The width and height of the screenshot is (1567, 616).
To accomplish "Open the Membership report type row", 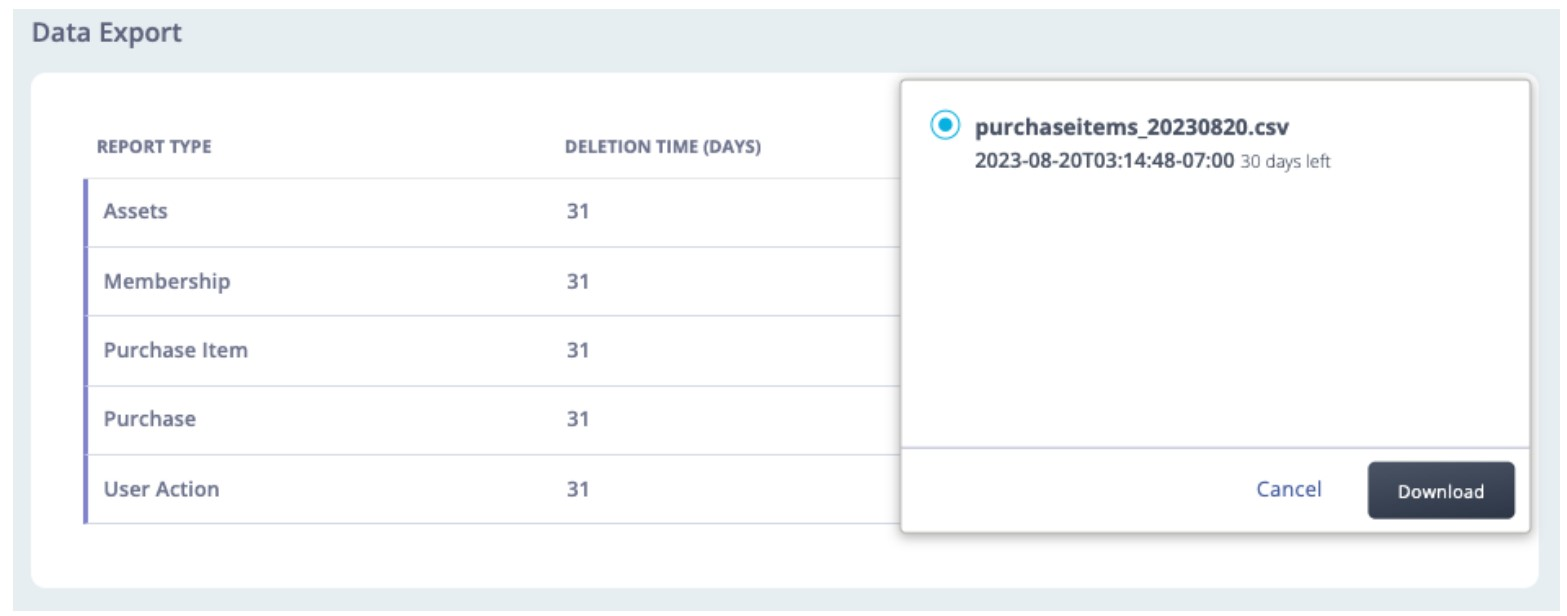I will (492, 282).
